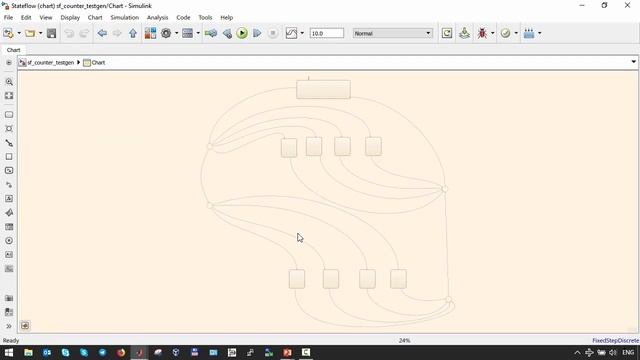Viewport: 640px width, 360px height.
Task: Click the Fit to View palette icon
Action: tap(9, 96)
